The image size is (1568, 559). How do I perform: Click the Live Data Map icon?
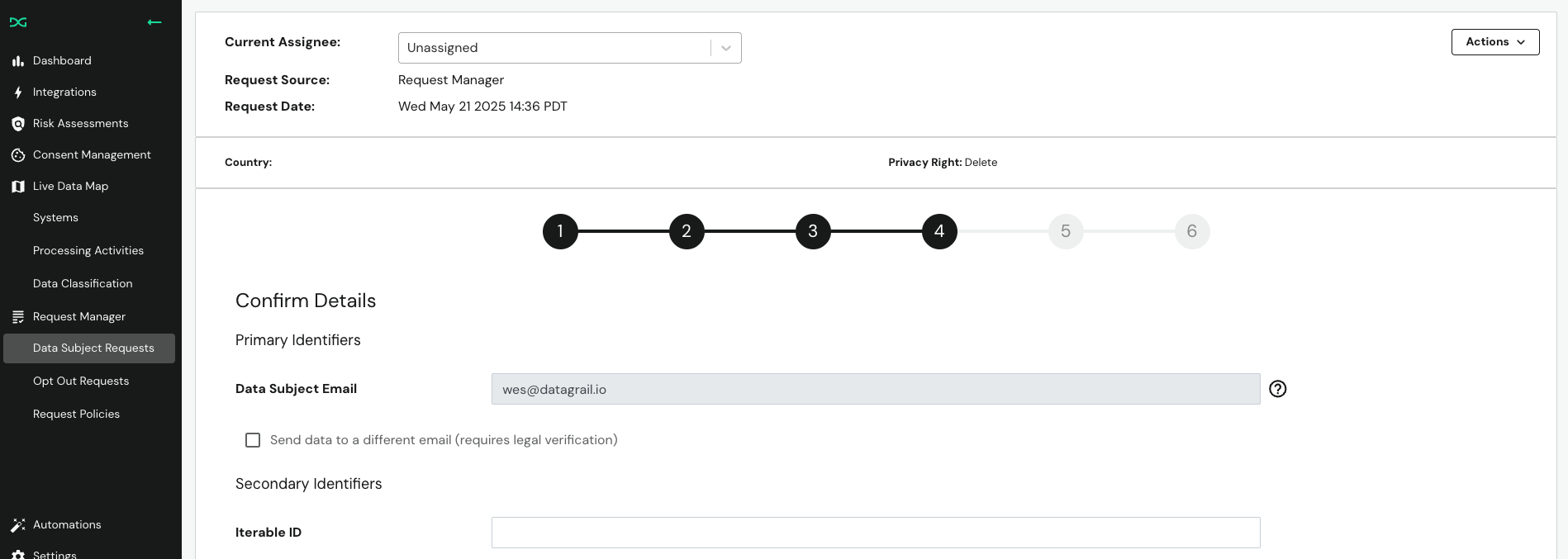coord(18,187)
